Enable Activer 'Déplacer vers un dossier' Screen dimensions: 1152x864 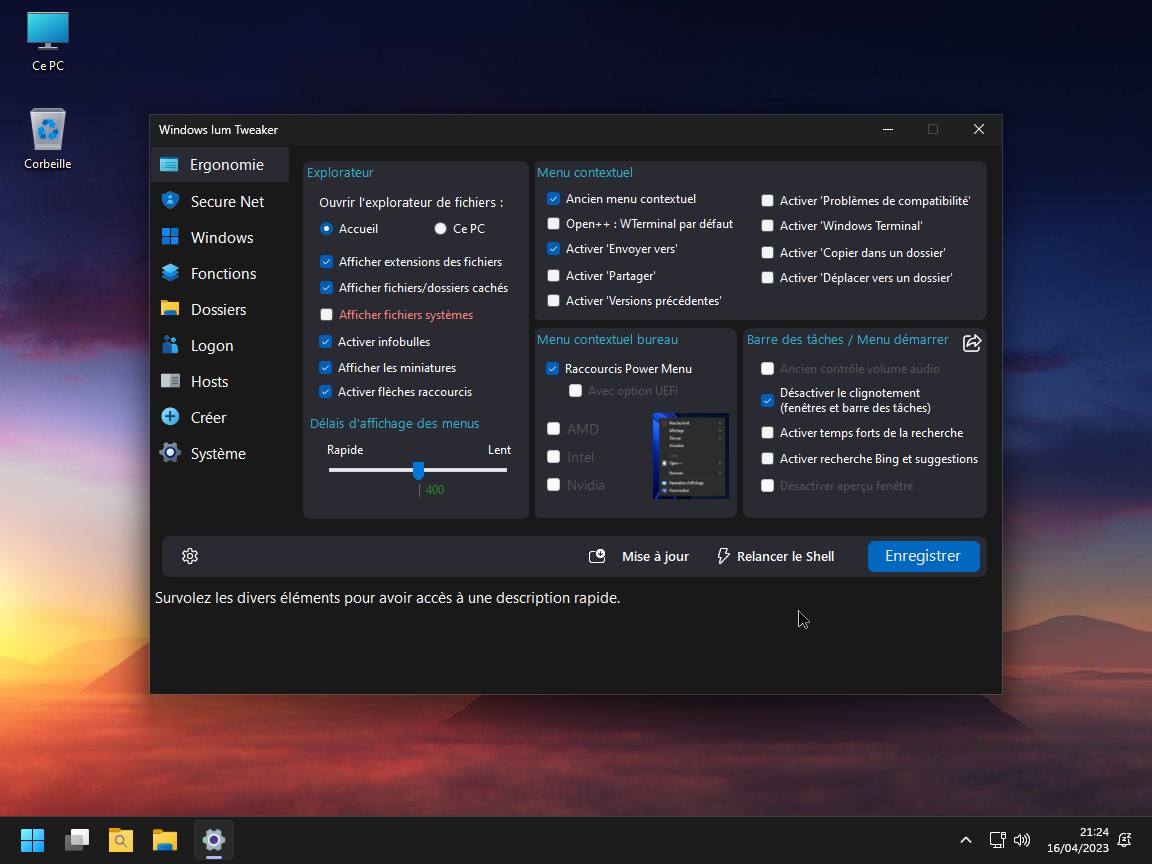click(767, 278)
